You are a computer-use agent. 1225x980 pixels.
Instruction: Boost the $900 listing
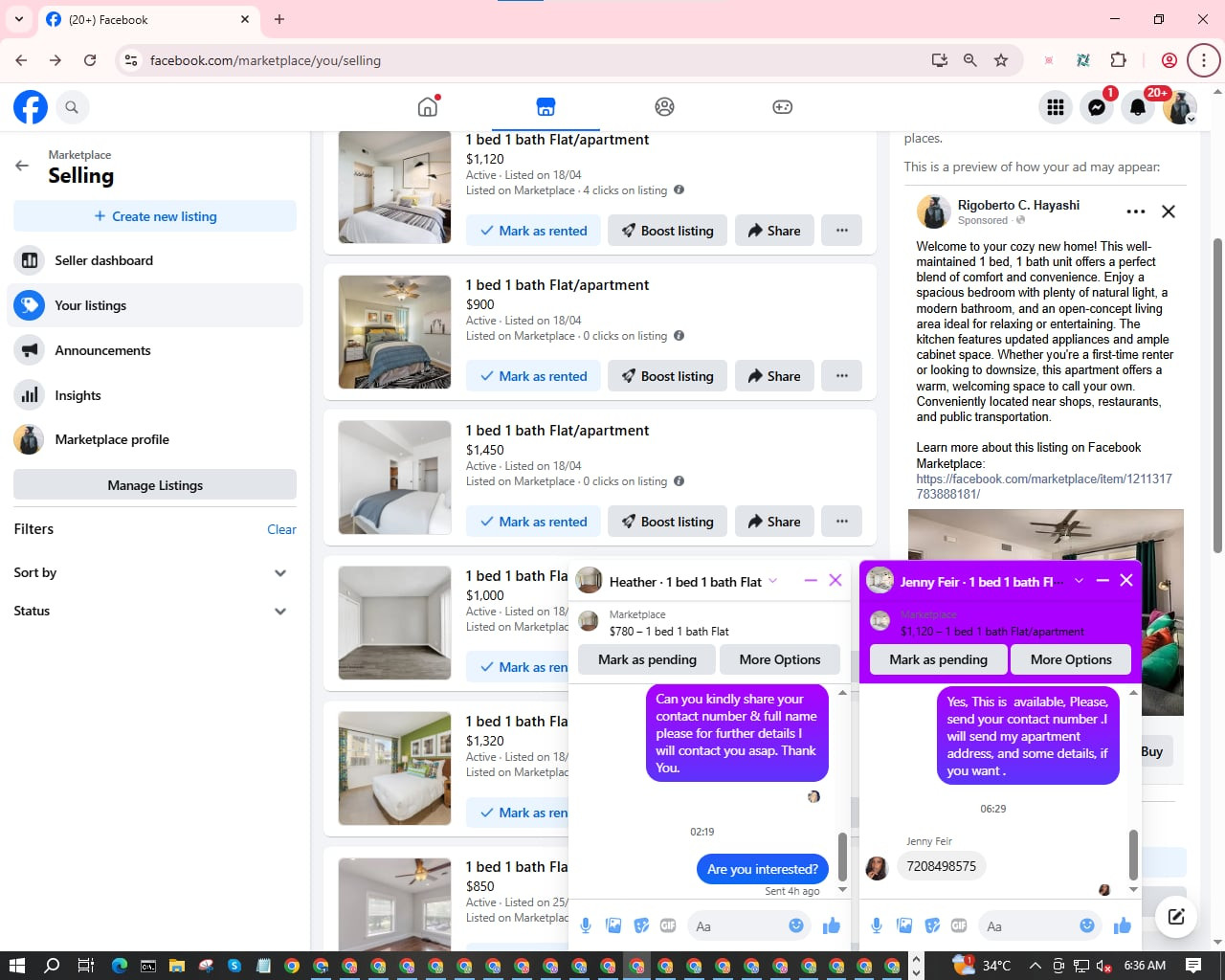pos(668,376)
